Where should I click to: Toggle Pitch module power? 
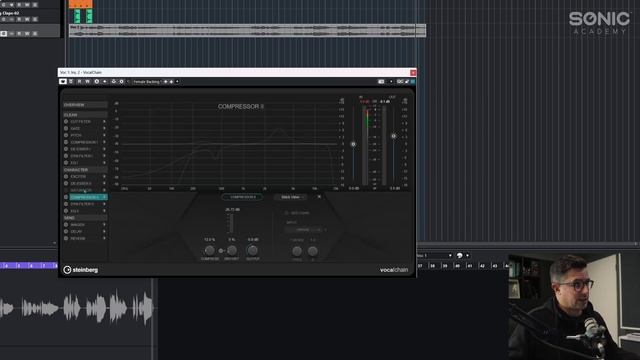(x=66, y=135)
